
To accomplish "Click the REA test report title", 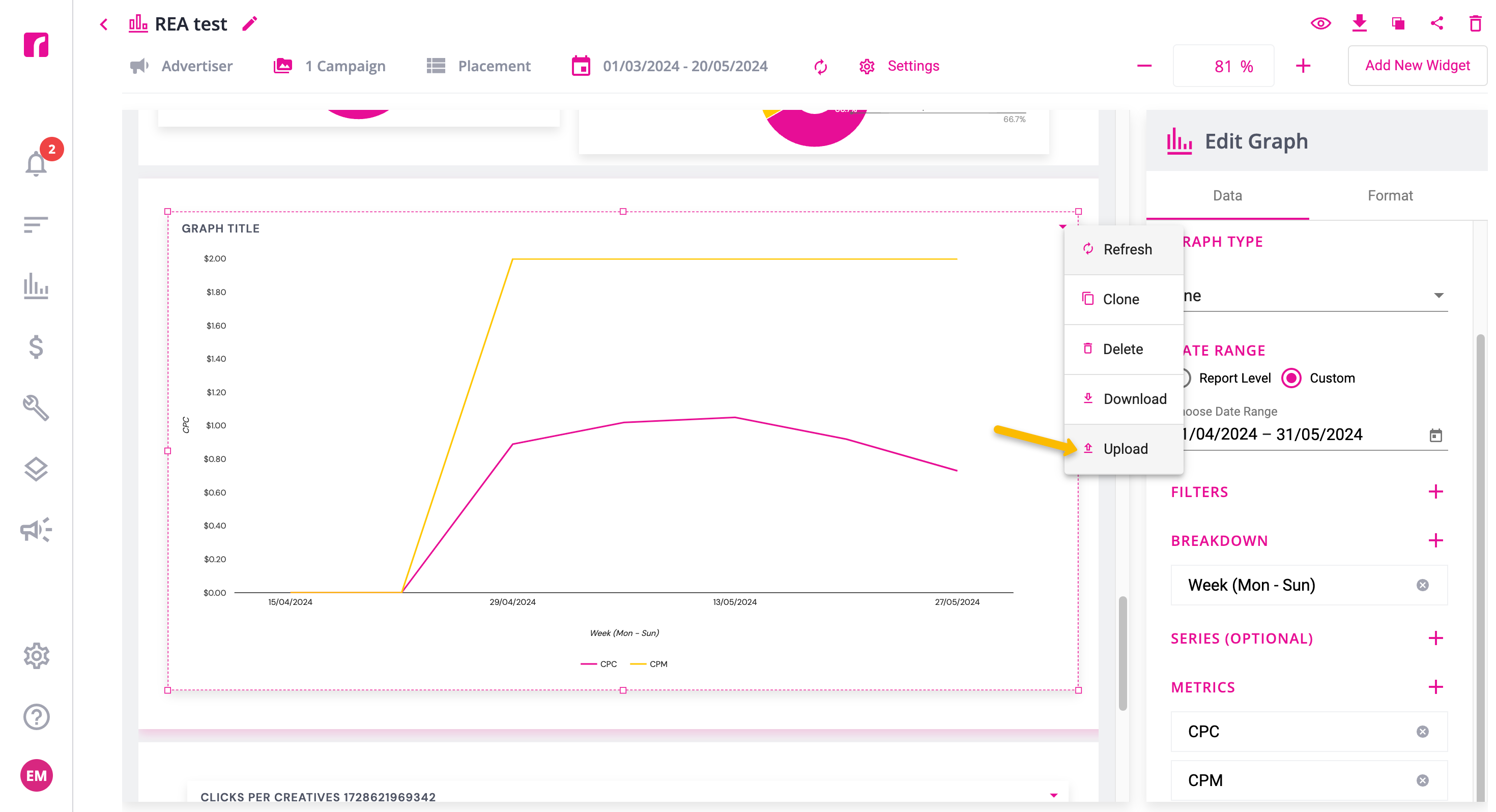I will click(190, 24).
